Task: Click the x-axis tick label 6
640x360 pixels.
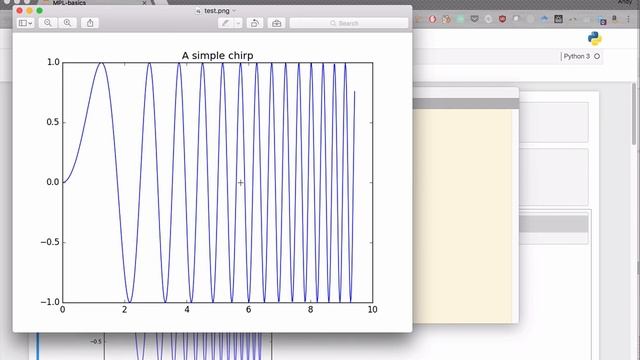Action: [248, 310]
